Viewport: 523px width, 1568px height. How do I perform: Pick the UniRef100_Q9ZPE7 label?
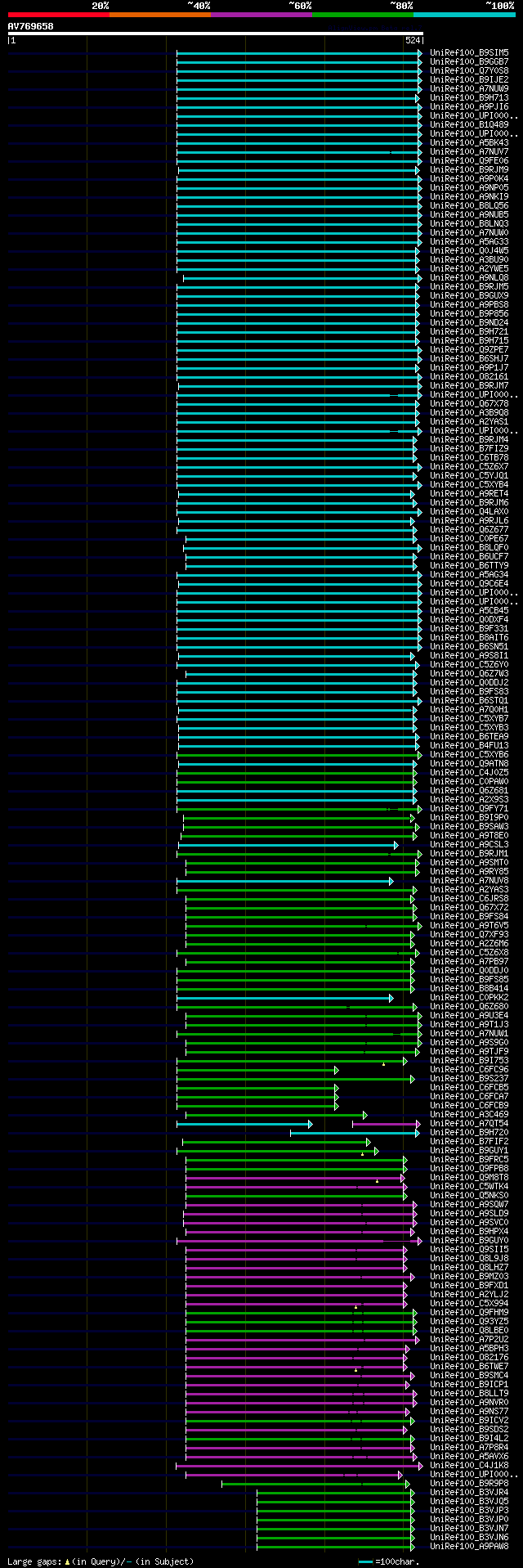click(x=469, y=349)
